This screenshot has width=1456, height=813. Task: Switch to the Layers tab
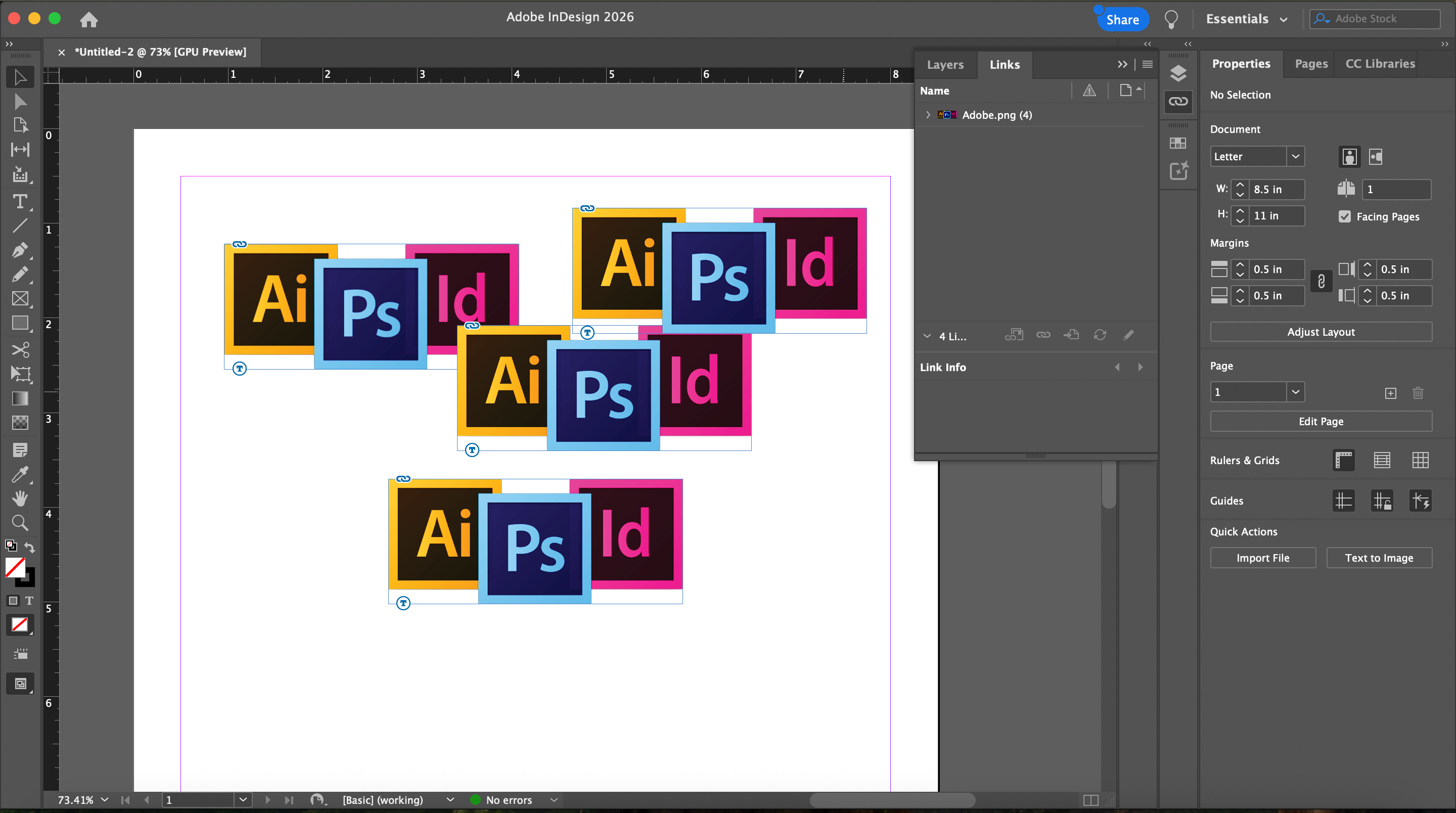[944, 64]
